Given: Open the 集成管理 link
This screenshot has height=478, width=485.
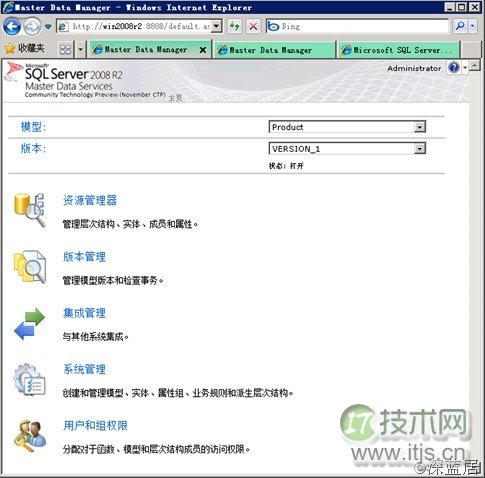Looking at the screenshot, I should pyautogui.click(x=85, y=313).
